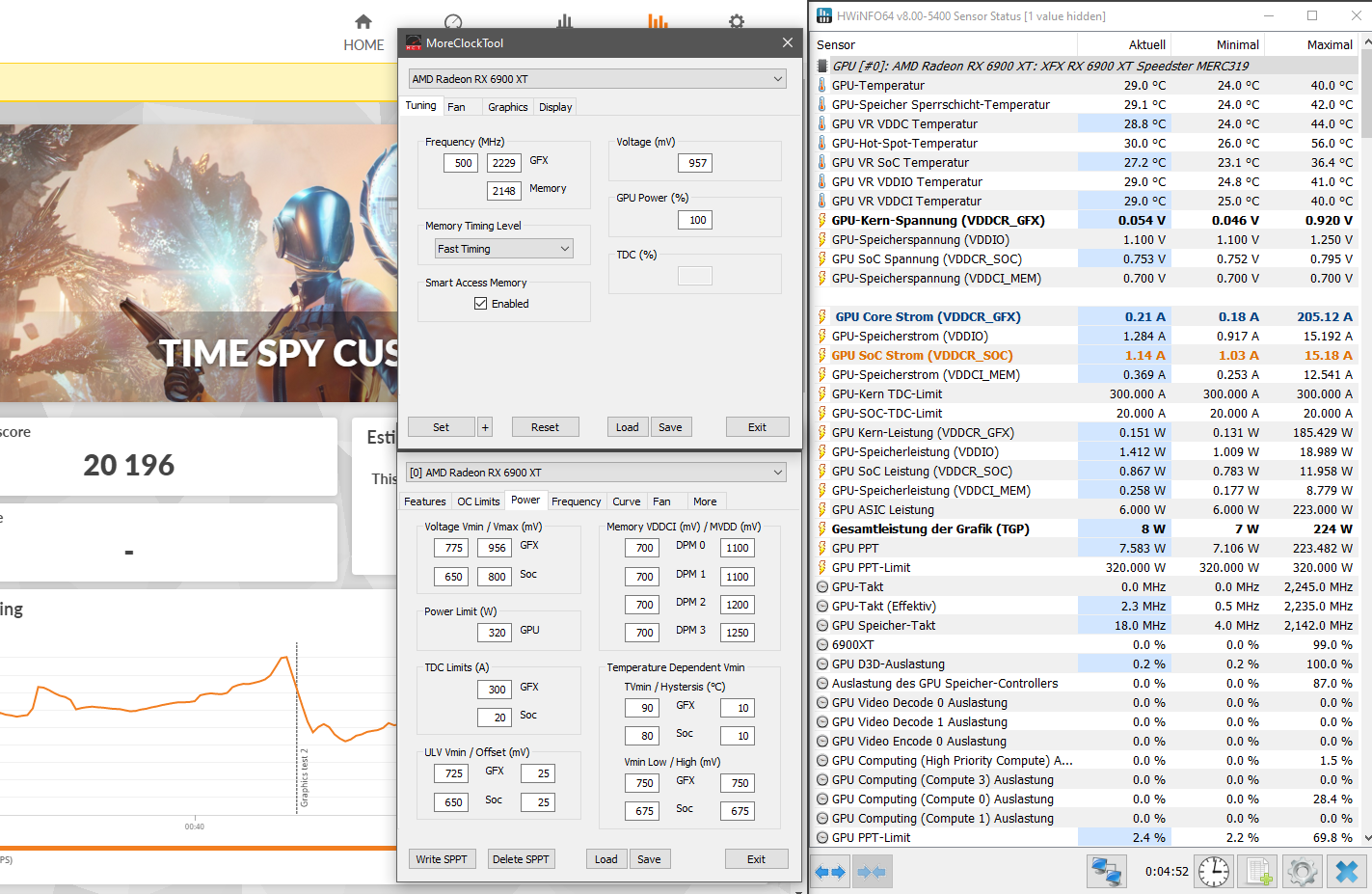Viewport: 1372px width, 894px height.
Task: Open the Features tab
Action: coord(425,501)
